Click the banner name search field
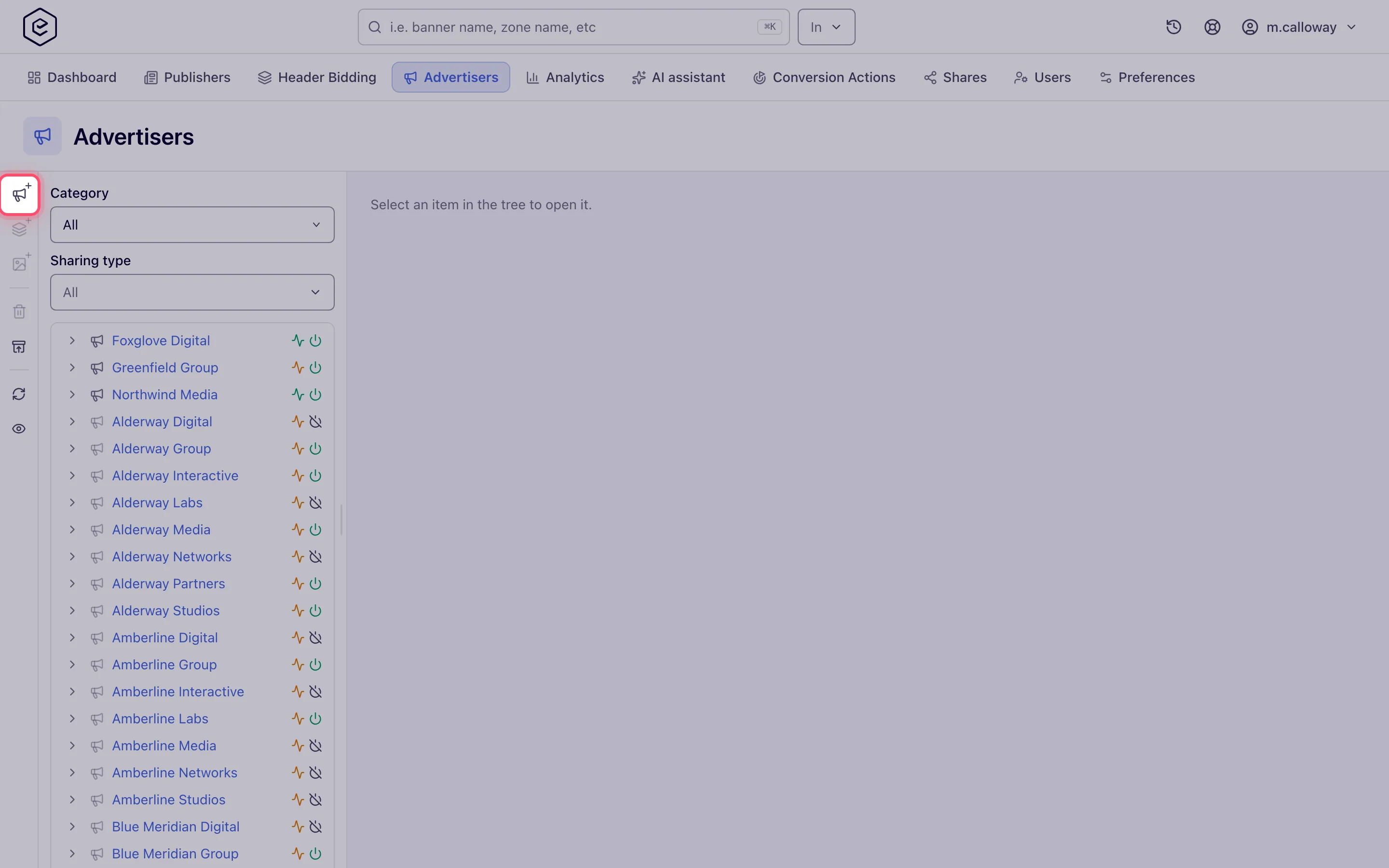 point(573,27)
